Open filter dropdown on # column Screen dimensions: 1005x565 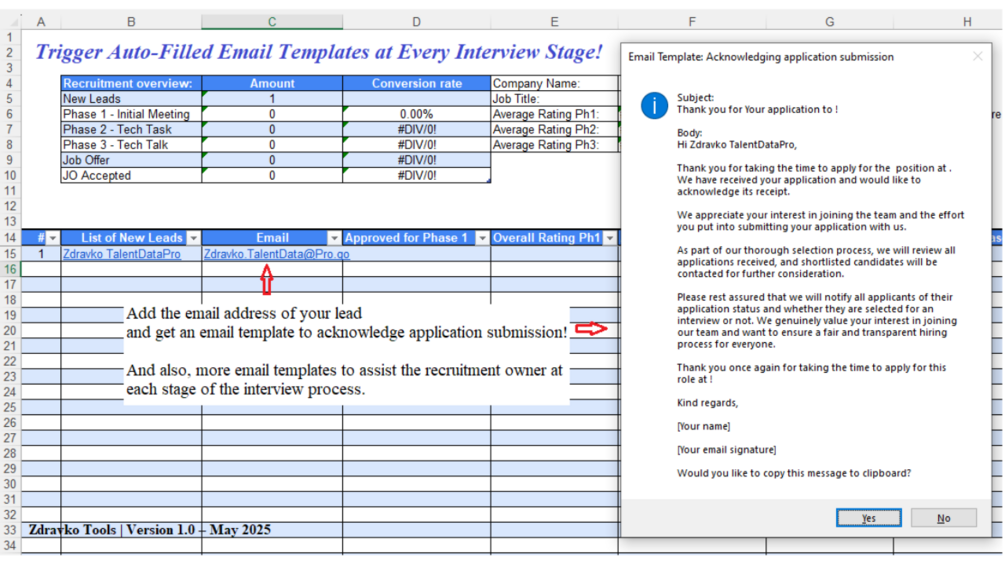53,238
